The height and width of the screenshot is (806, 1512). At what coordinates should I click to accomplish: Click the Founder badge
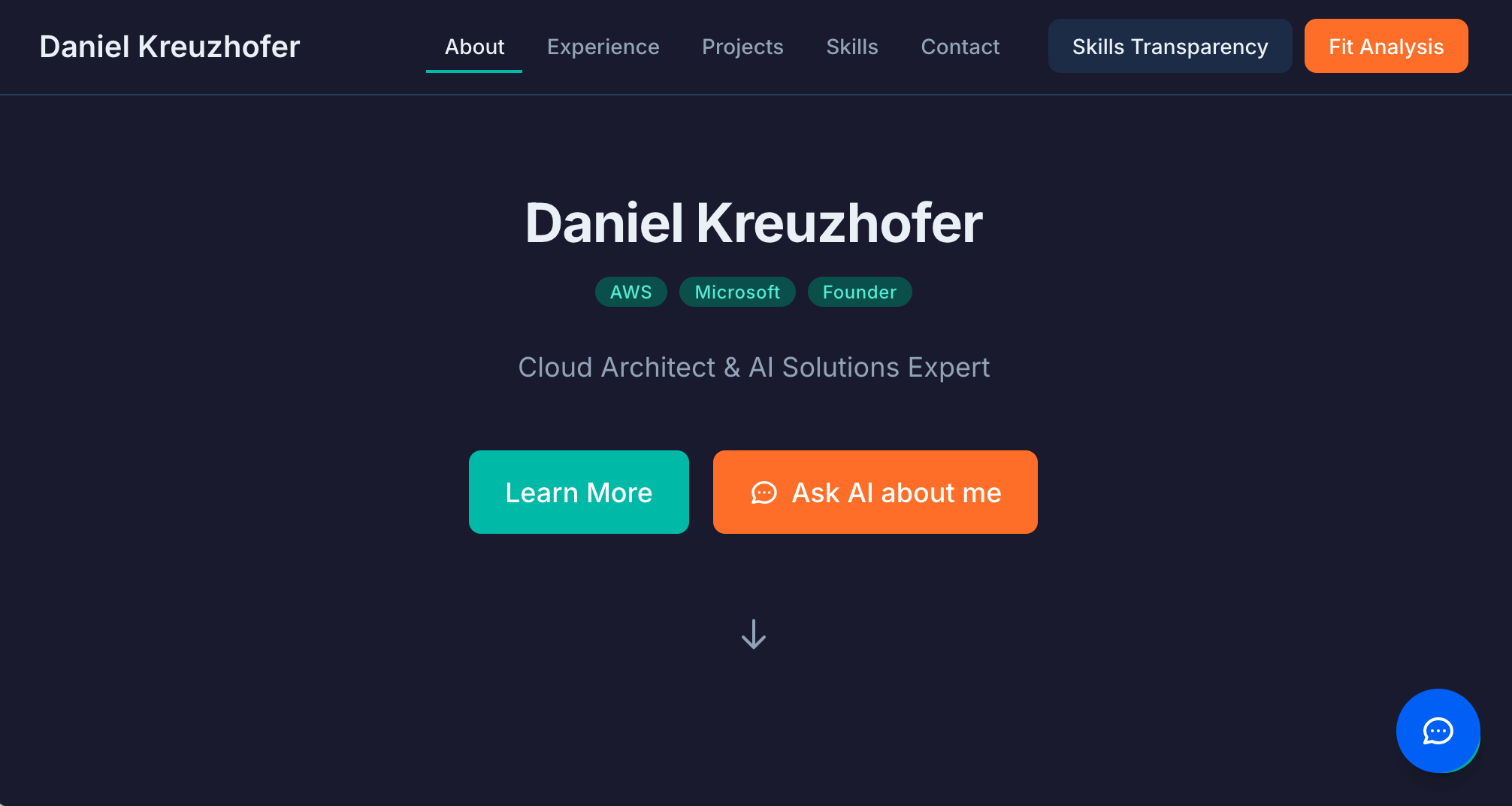tap(859, 292)
